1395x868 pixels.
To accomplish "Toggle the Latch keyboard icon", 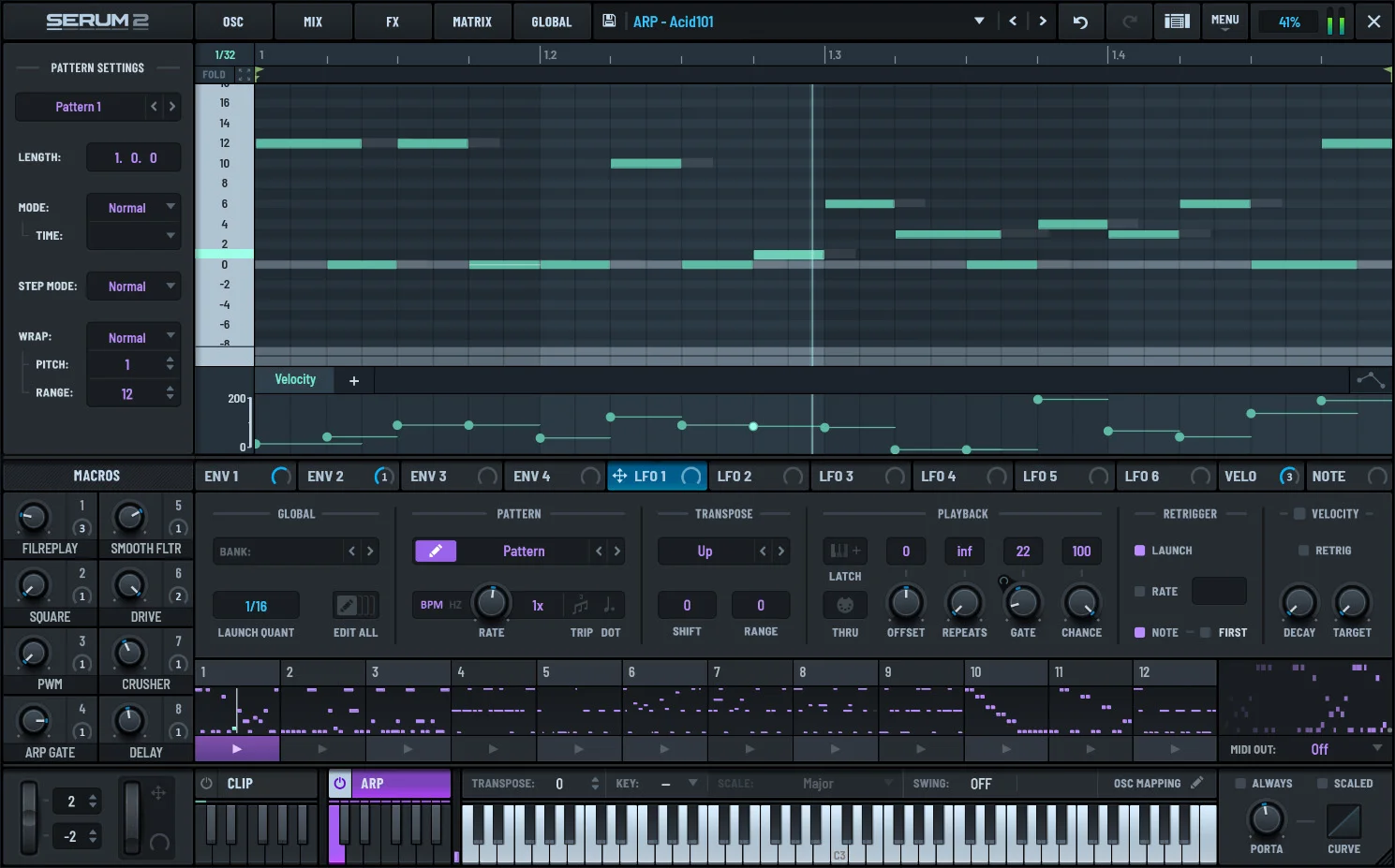I will point(844,551).
